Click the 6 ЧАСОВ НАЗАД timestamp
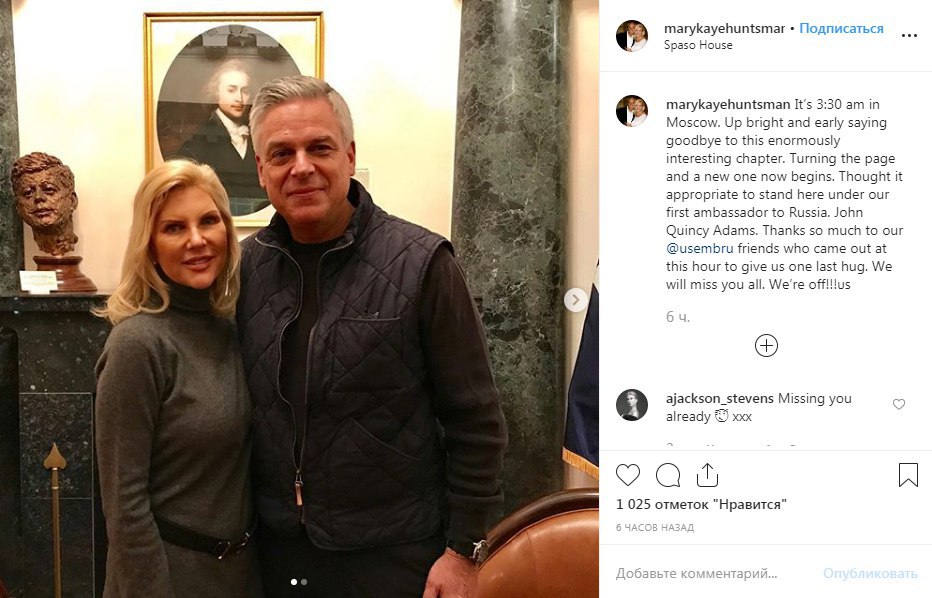This screenshot has width=932, height=598. tap(655, 527)
